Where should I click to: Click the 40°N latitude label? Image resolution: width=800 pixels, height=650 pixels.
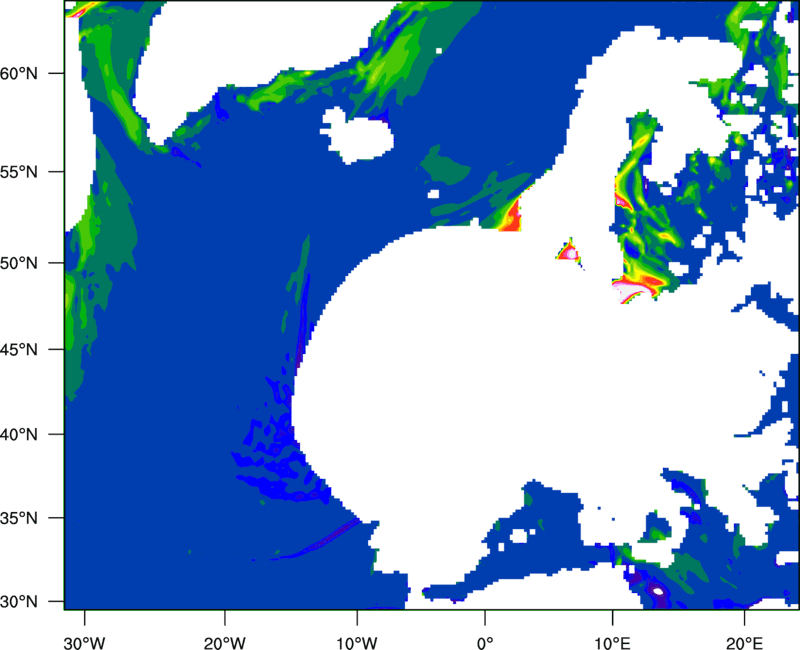coord(19,435)
